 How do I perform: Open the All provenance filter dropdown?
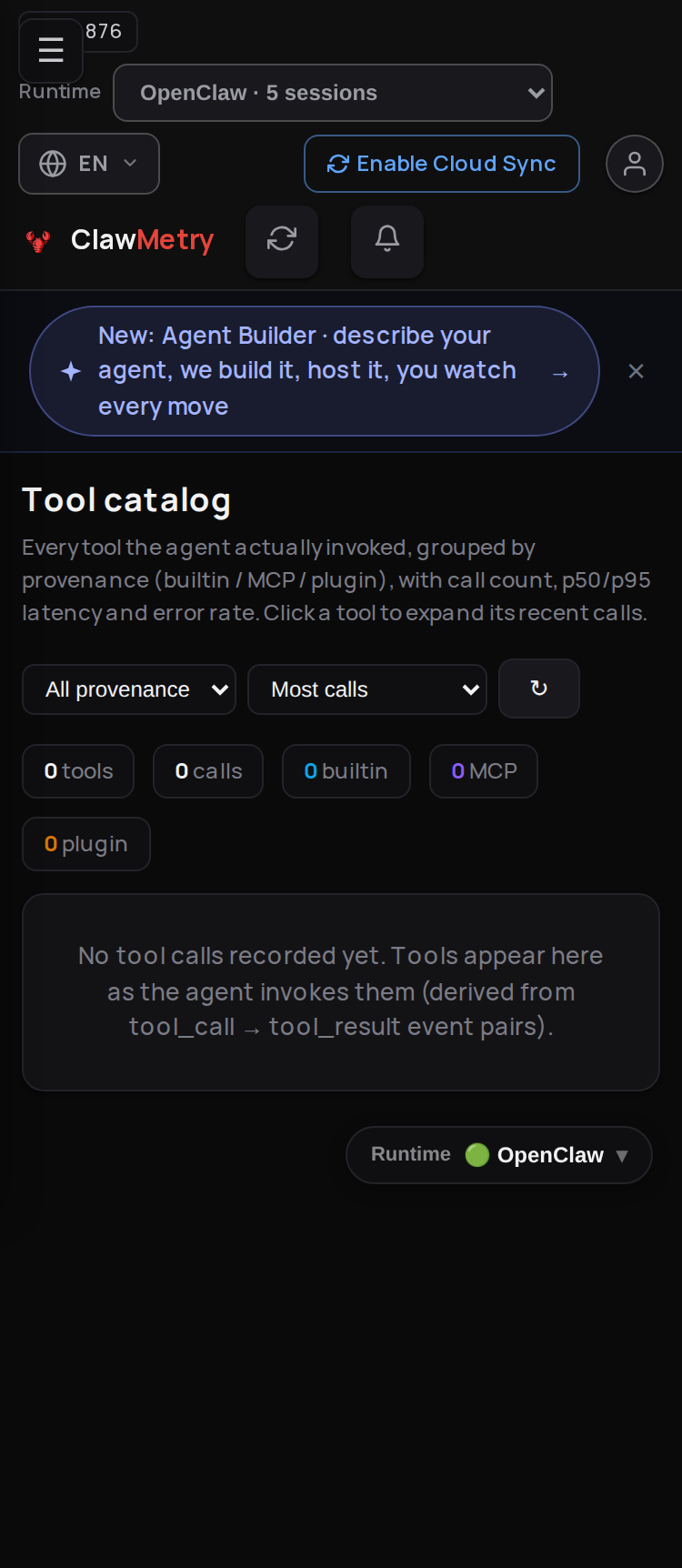tap(129, 689)
